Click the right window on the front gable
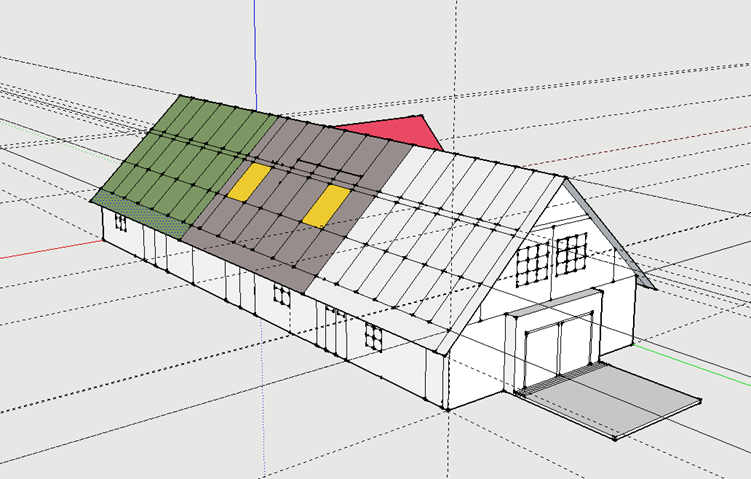 coord(571,252)
